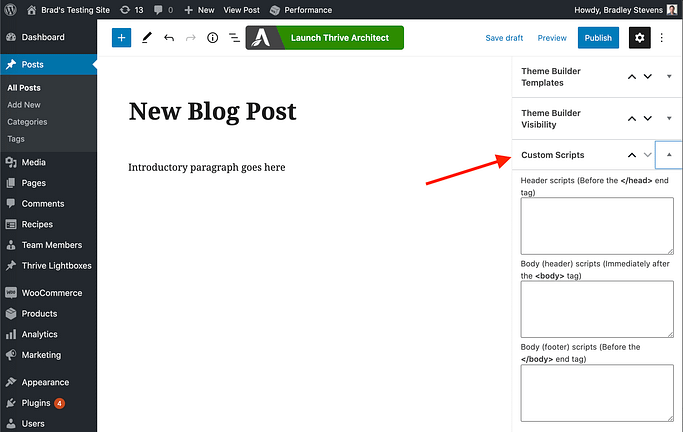This screenshot has height=432, width=683.
Task: Open the Details info circle icon
Action: 212,38
